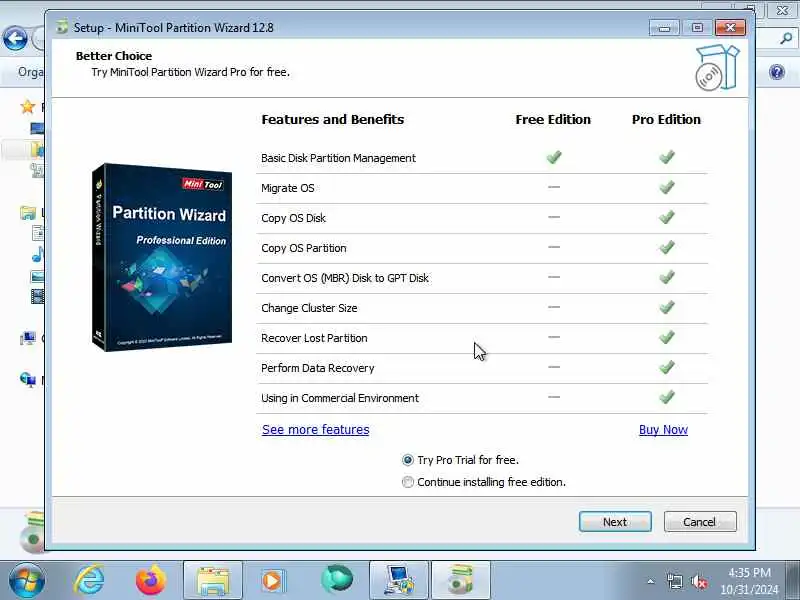Image resolution: width=800 pixels, height=600 pixels.
Task: Show hidden tray icons arrow
Action: (x=651, y=581)
